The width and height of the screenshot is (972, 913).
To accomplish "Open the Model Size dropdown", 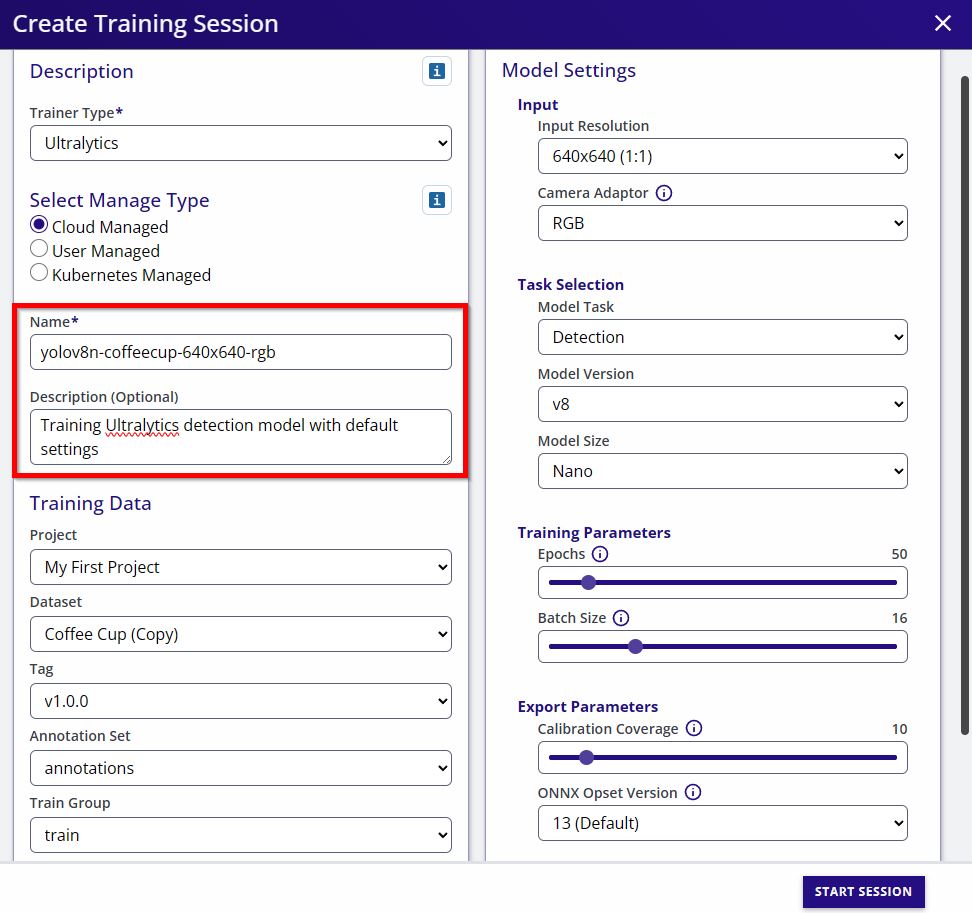I will (722, 471).
